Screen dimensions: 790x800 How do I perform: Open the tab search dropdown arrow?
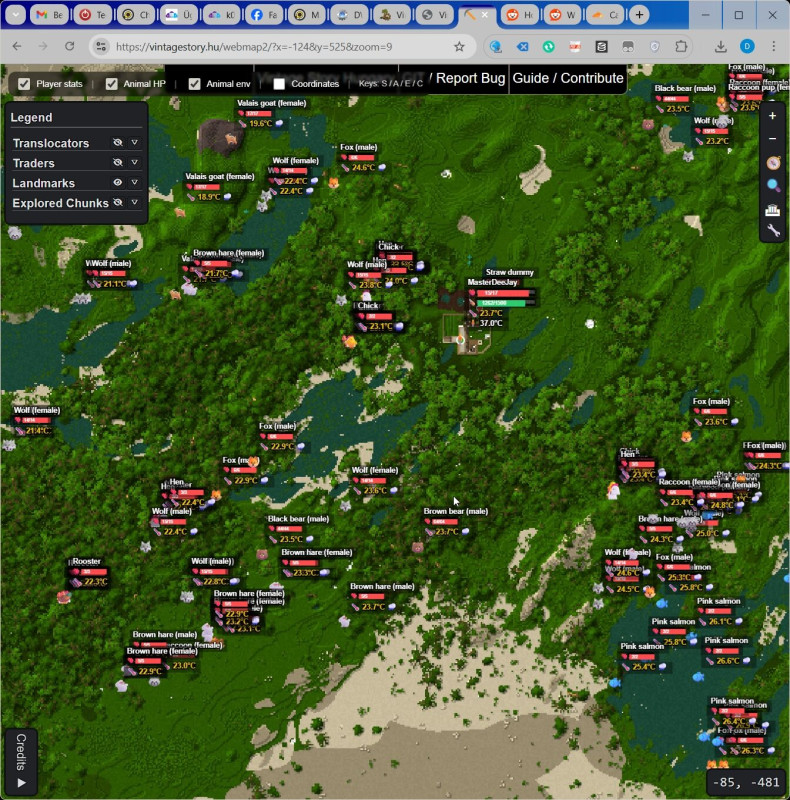[16, 15]
